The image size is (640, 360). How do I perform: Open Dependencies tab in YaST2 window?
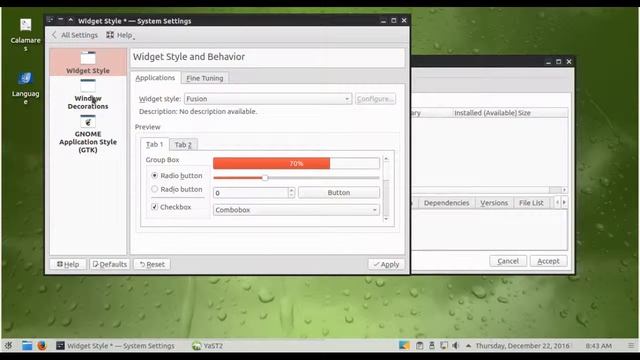pos(446,203)
